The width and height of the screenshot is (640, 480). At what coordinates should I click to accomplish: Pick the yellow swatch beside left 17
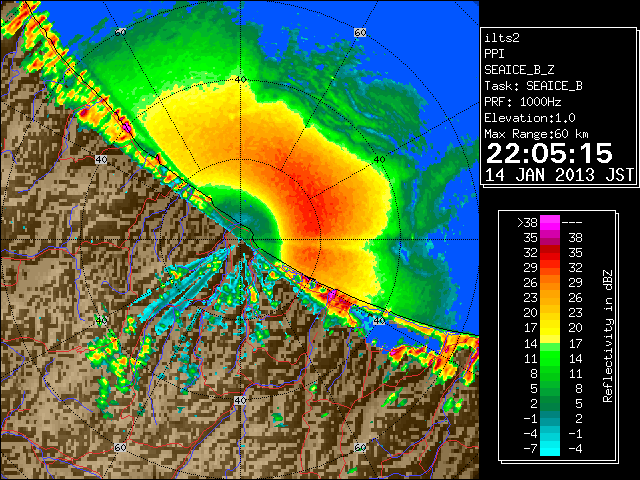(550, 328)
